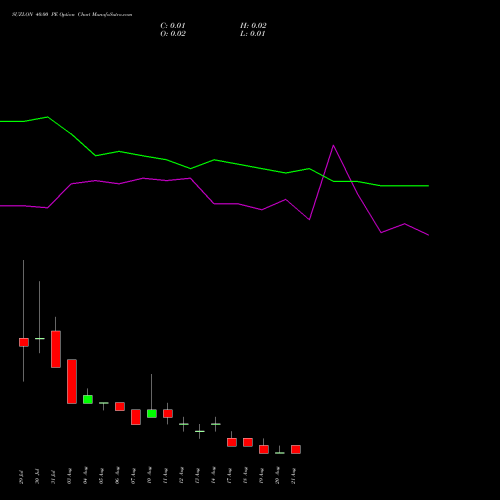
Task: Click the 10 Aug date label
Action: click(x=150, y=476)
